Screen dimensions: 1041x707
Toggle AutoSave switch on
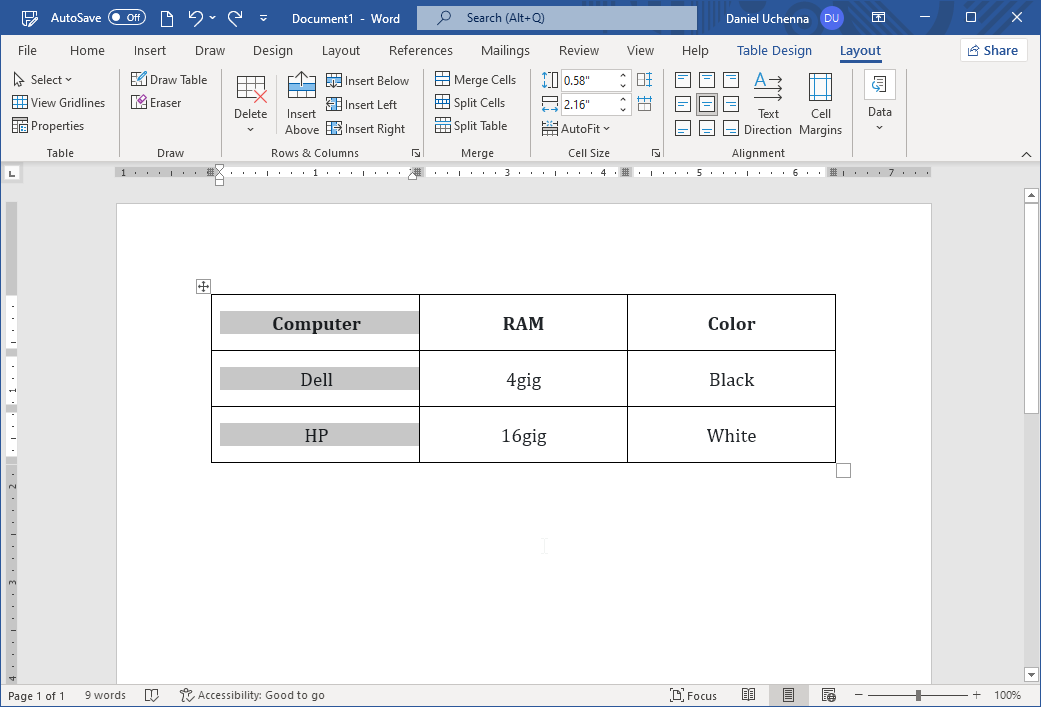click(x=126, y=18)
